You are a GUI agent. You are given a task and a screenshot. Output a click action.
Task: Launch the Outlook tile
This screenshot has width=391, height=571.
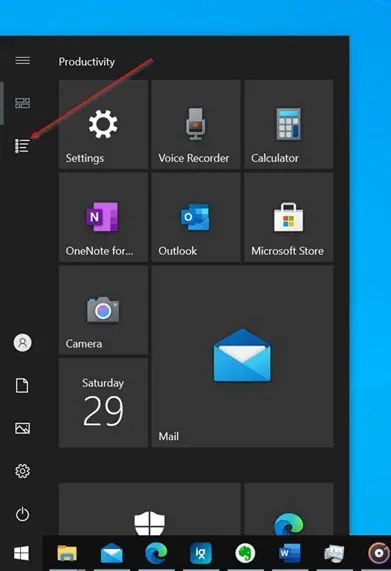tap(196, 217)
